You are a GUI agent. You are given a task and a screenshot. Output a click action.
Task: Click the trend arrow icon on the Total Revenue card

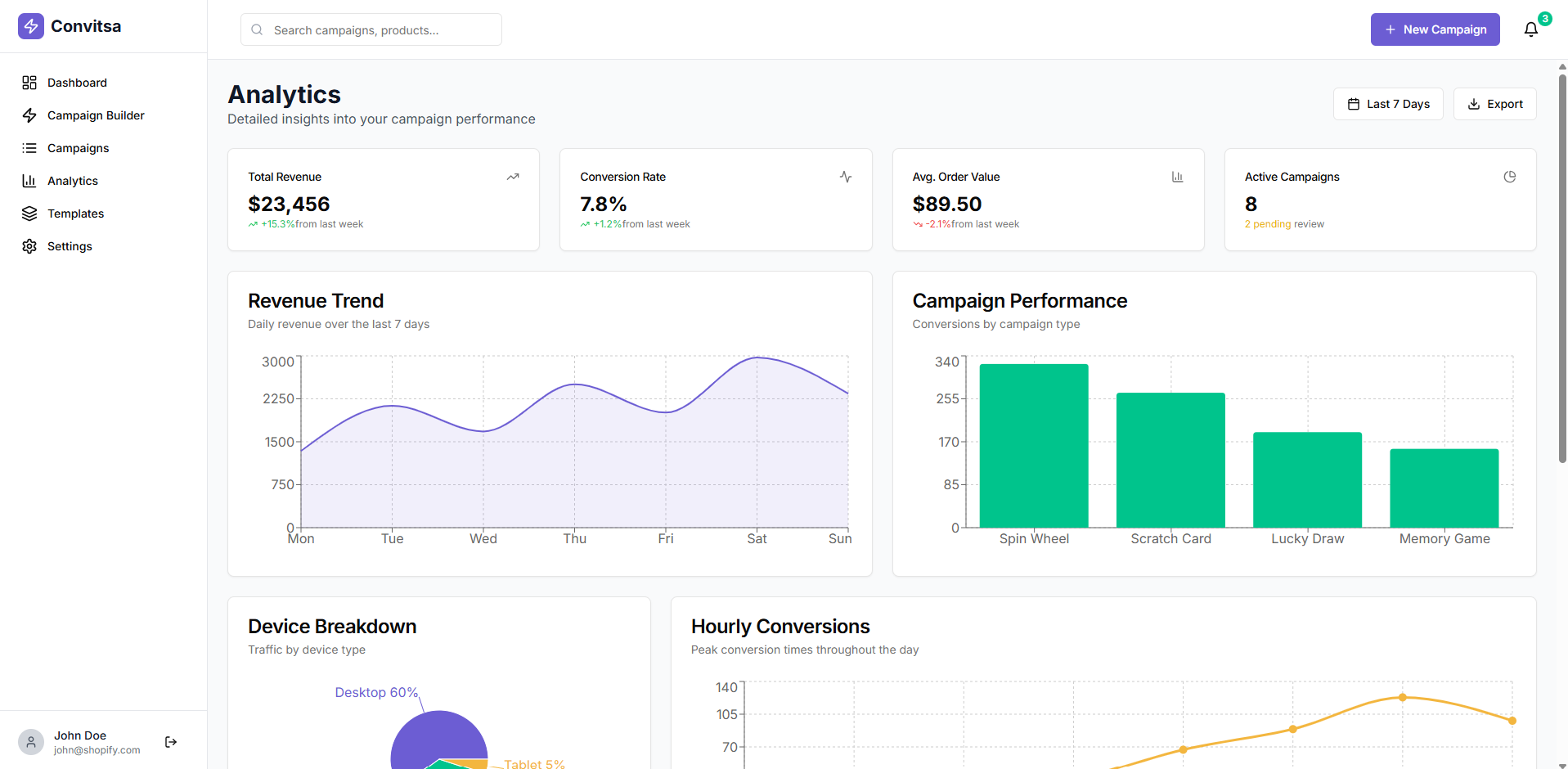coord(513,177)
